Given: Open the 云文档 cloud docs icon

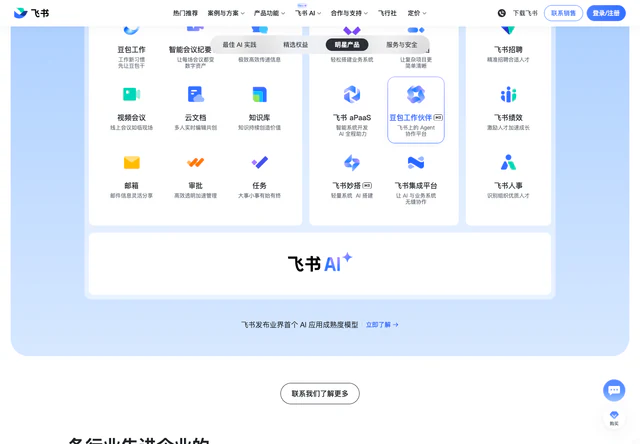Looking at the screenshot, I should (x=196, y=94).
